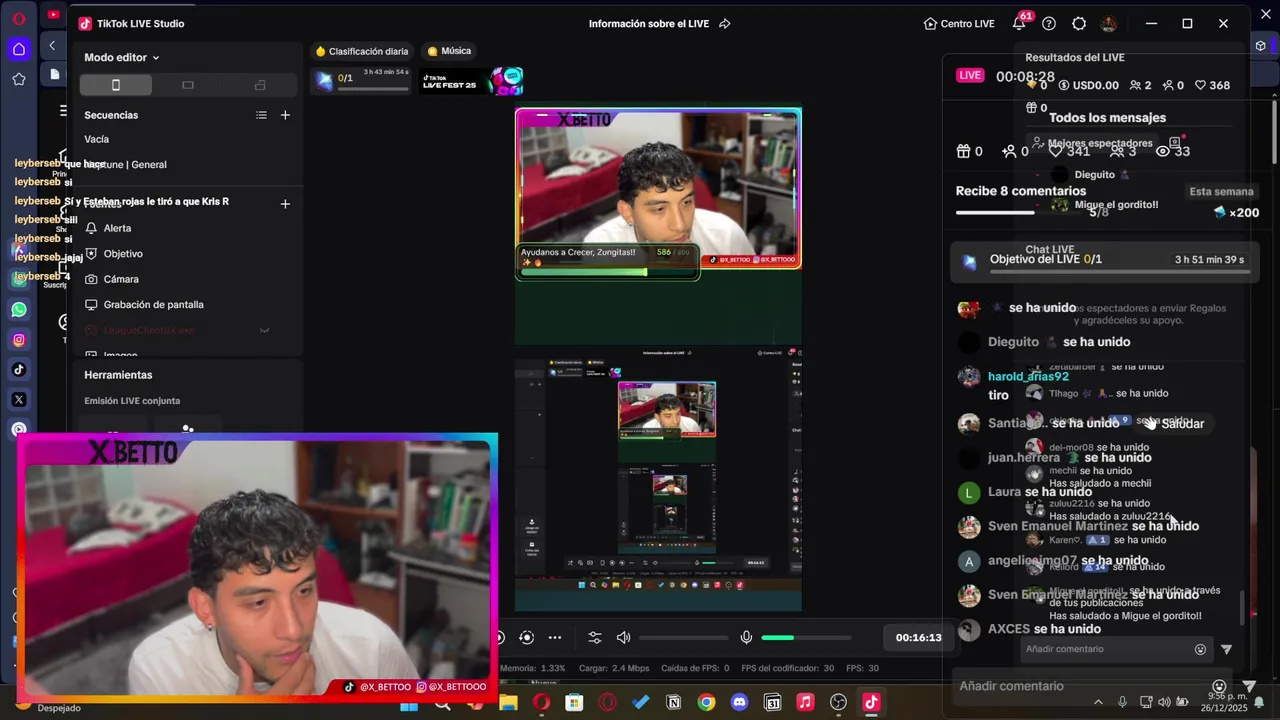
Task: Mute the microphone
Action: 746,637
